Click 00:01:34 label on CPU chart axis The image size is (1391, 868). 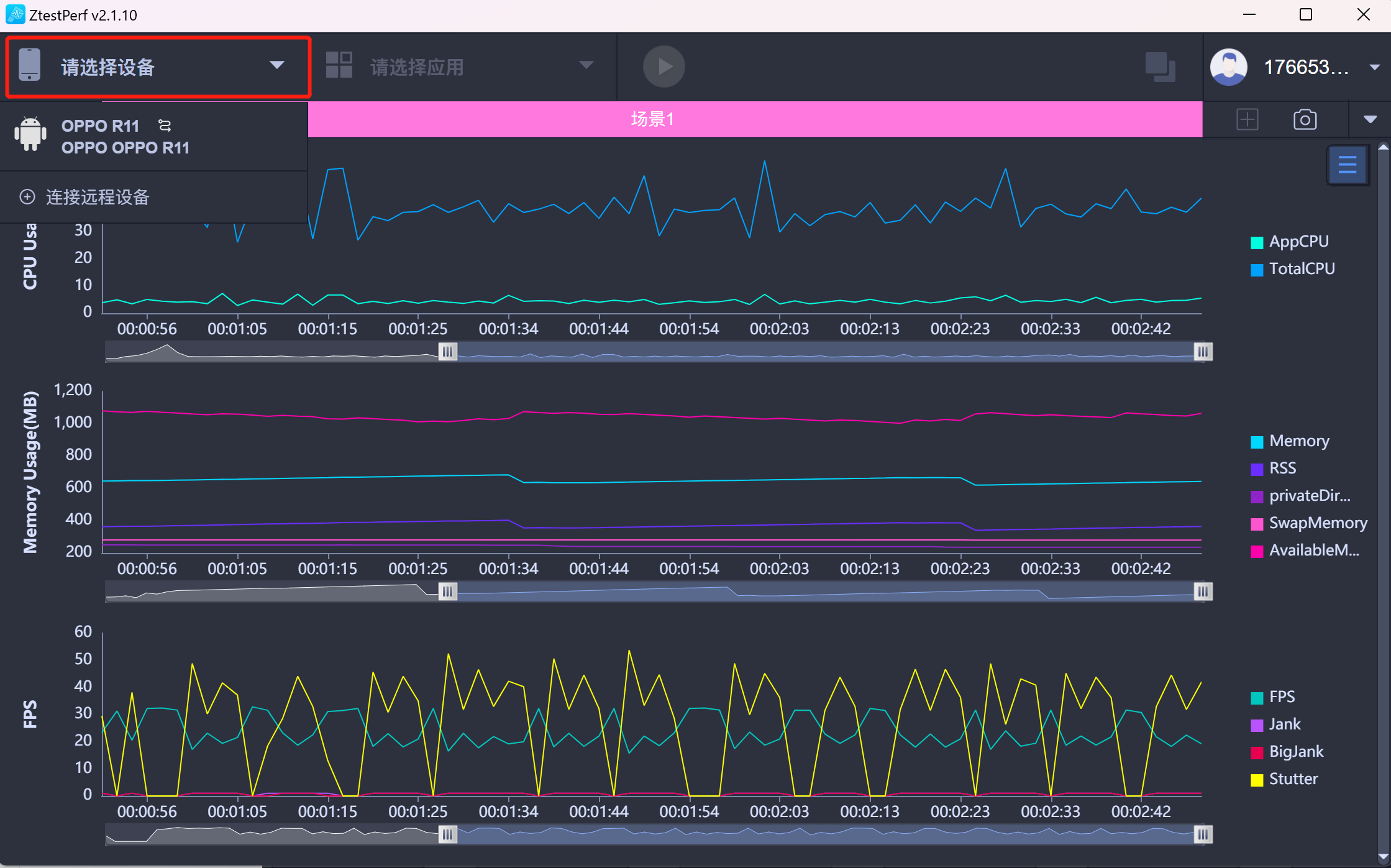[508, 329]
